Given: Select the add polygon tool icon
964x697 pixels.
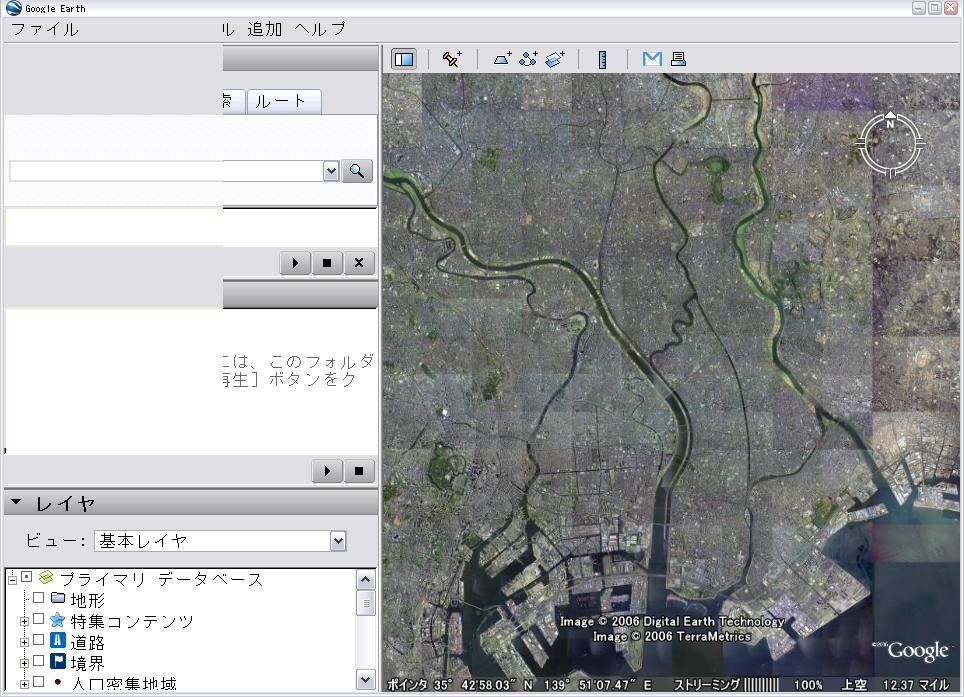Looking at the screenshot, I should pos(502,59).
